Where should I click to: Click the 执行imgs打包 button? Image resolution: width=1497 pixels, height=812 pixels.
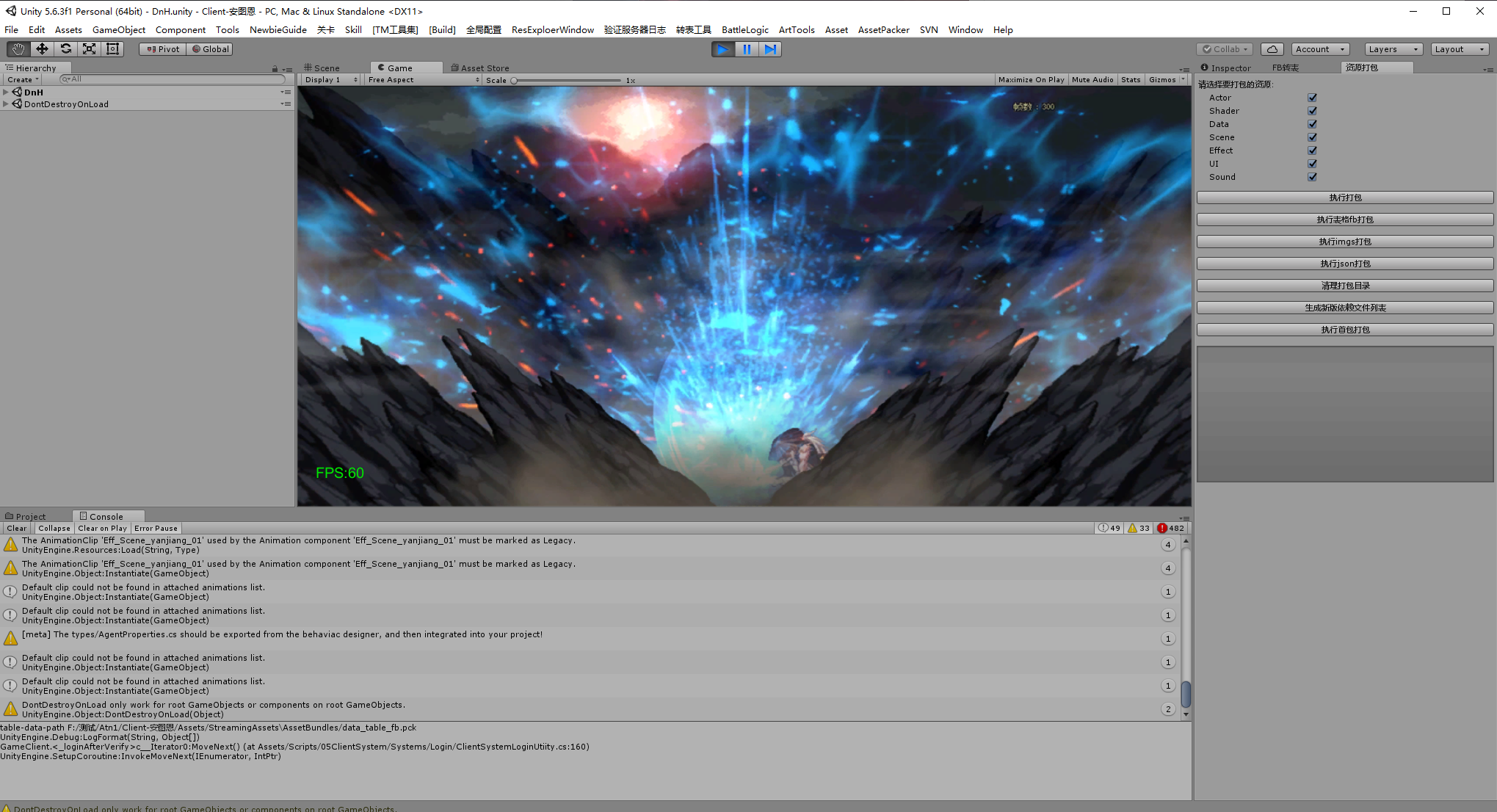pos(1345,242)
